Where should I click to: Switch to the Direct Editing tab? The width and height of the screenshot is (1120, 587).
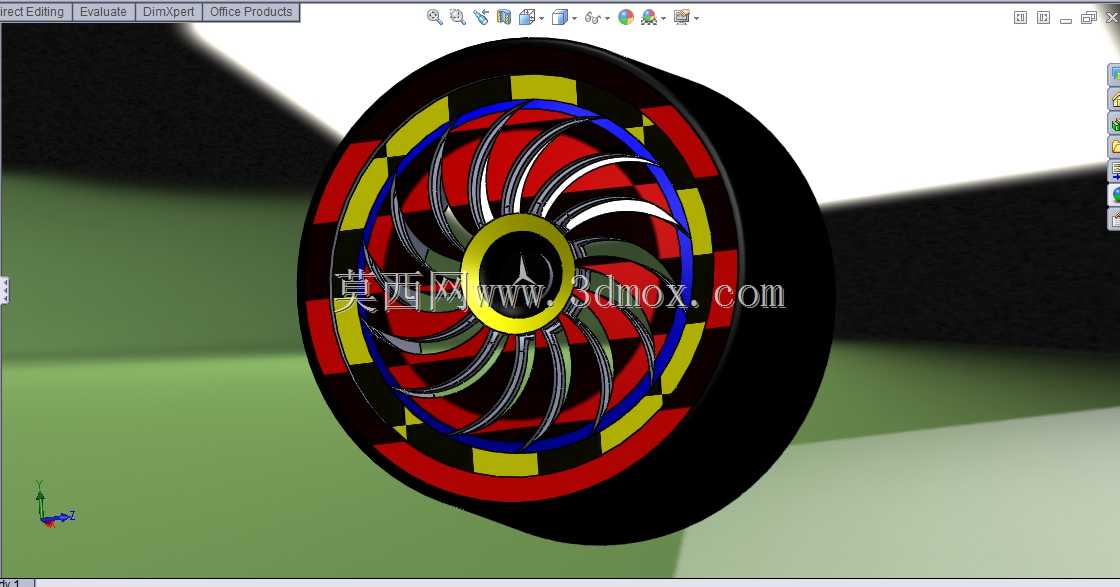[x=34, y=12]
